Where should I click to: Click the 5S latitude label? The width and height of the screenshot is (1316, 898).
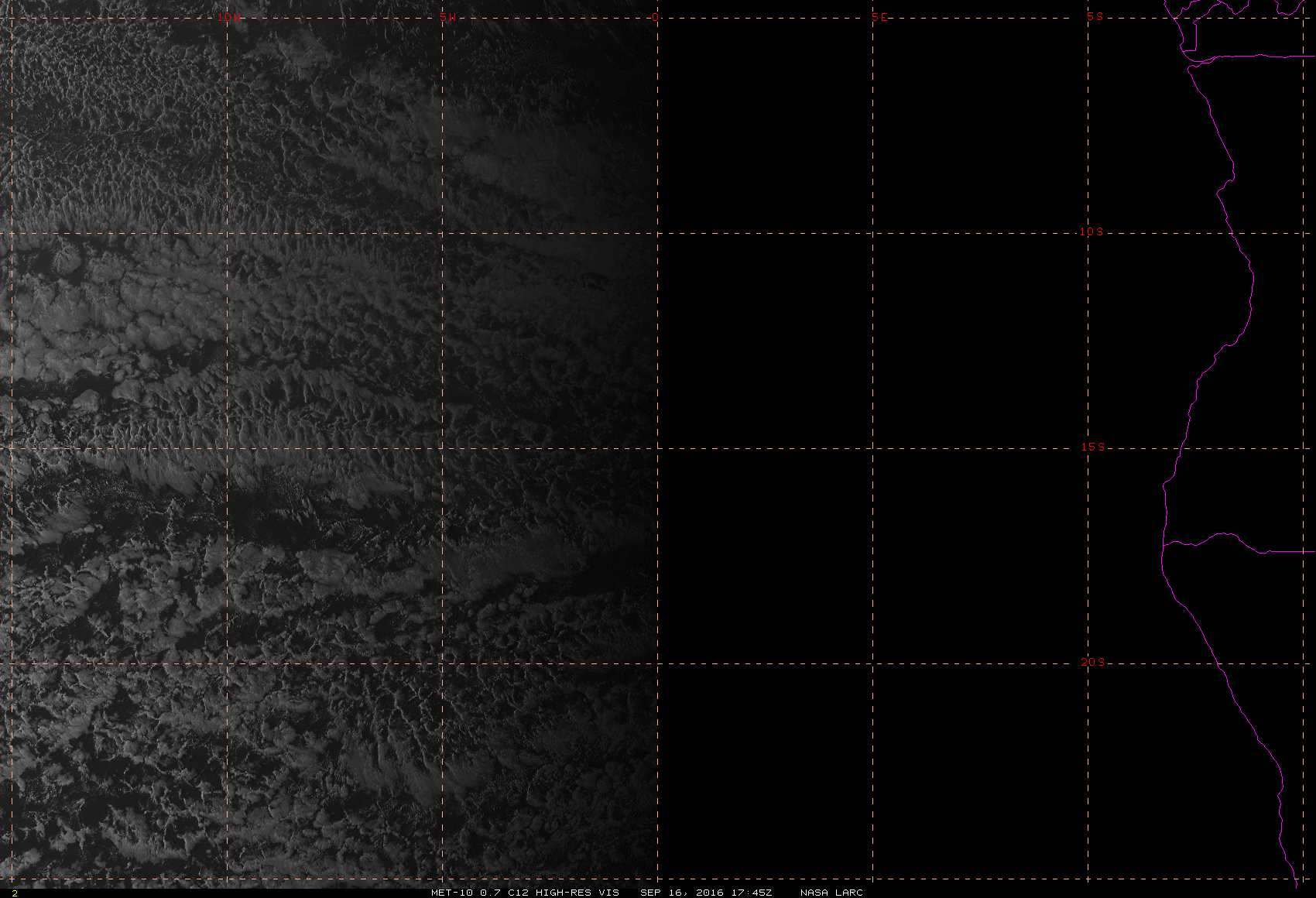1095,16
